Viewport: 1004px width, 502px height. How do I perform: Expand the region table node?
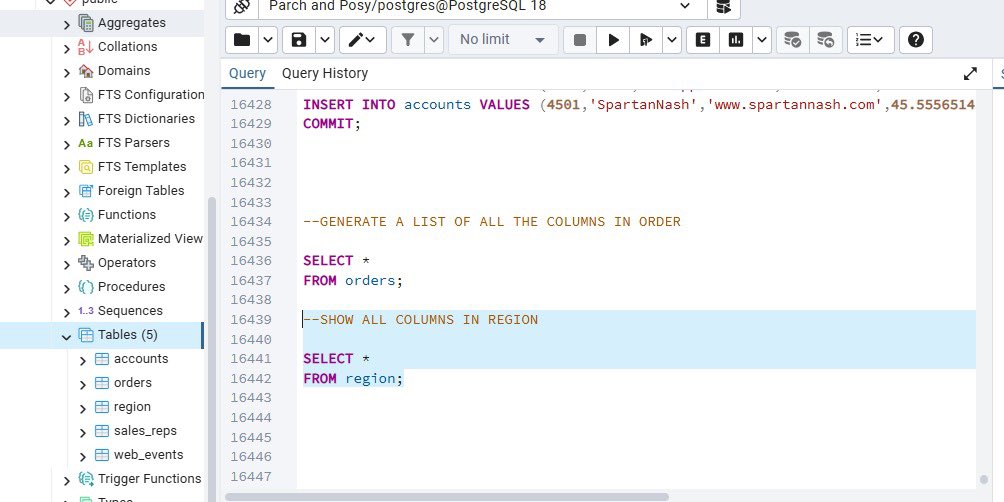point(83,408)
